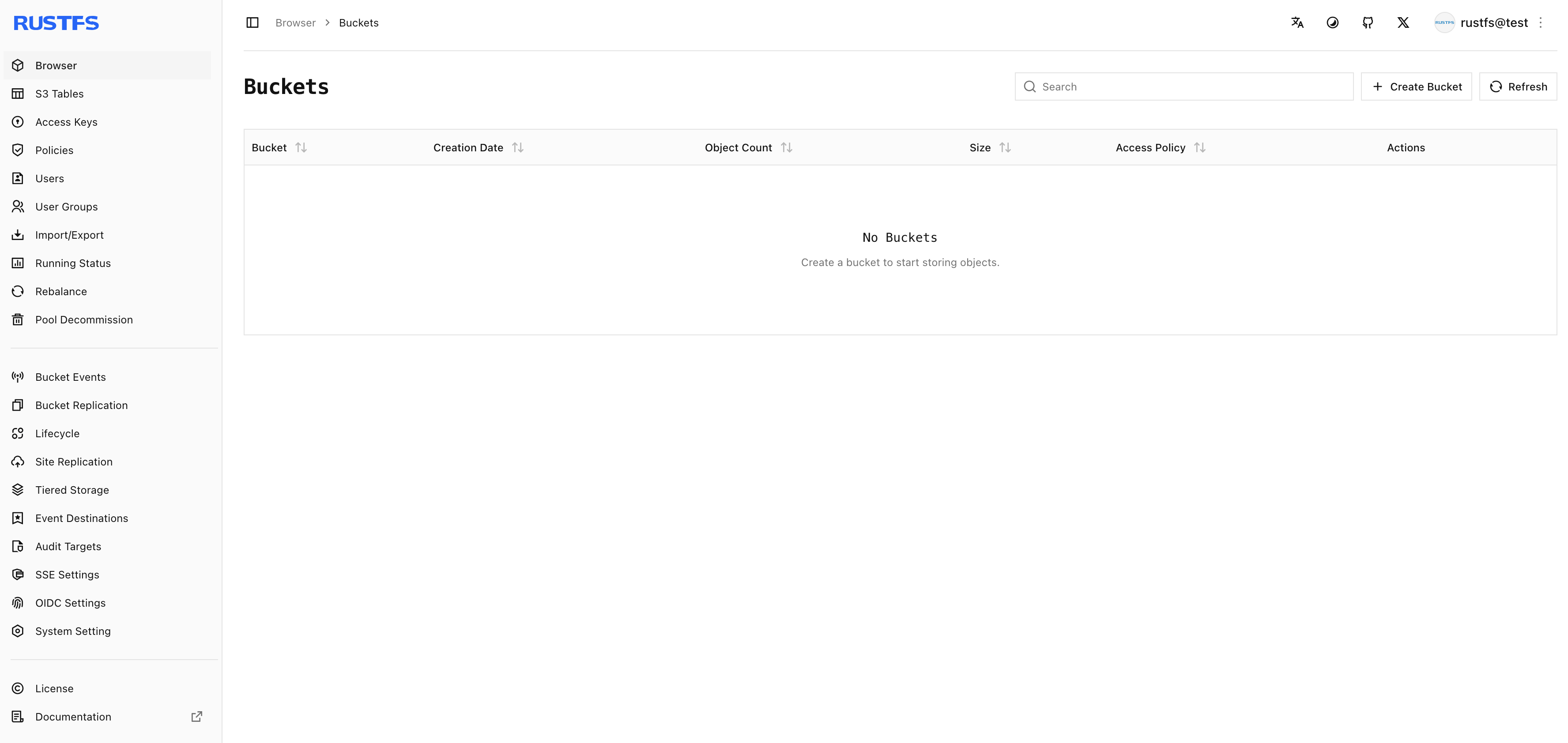This screenshot has width=1568, height=743.
Task: Collapse the sidebar with the panel icon
Action: [252, 23]
